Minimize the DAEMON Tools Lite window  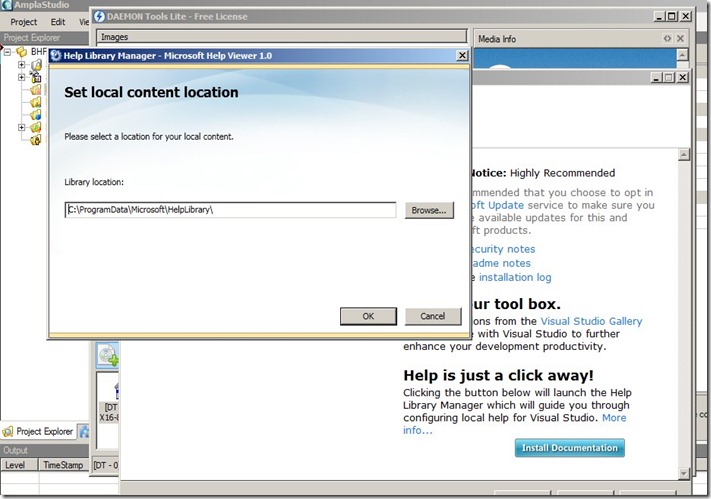(660, 16)
